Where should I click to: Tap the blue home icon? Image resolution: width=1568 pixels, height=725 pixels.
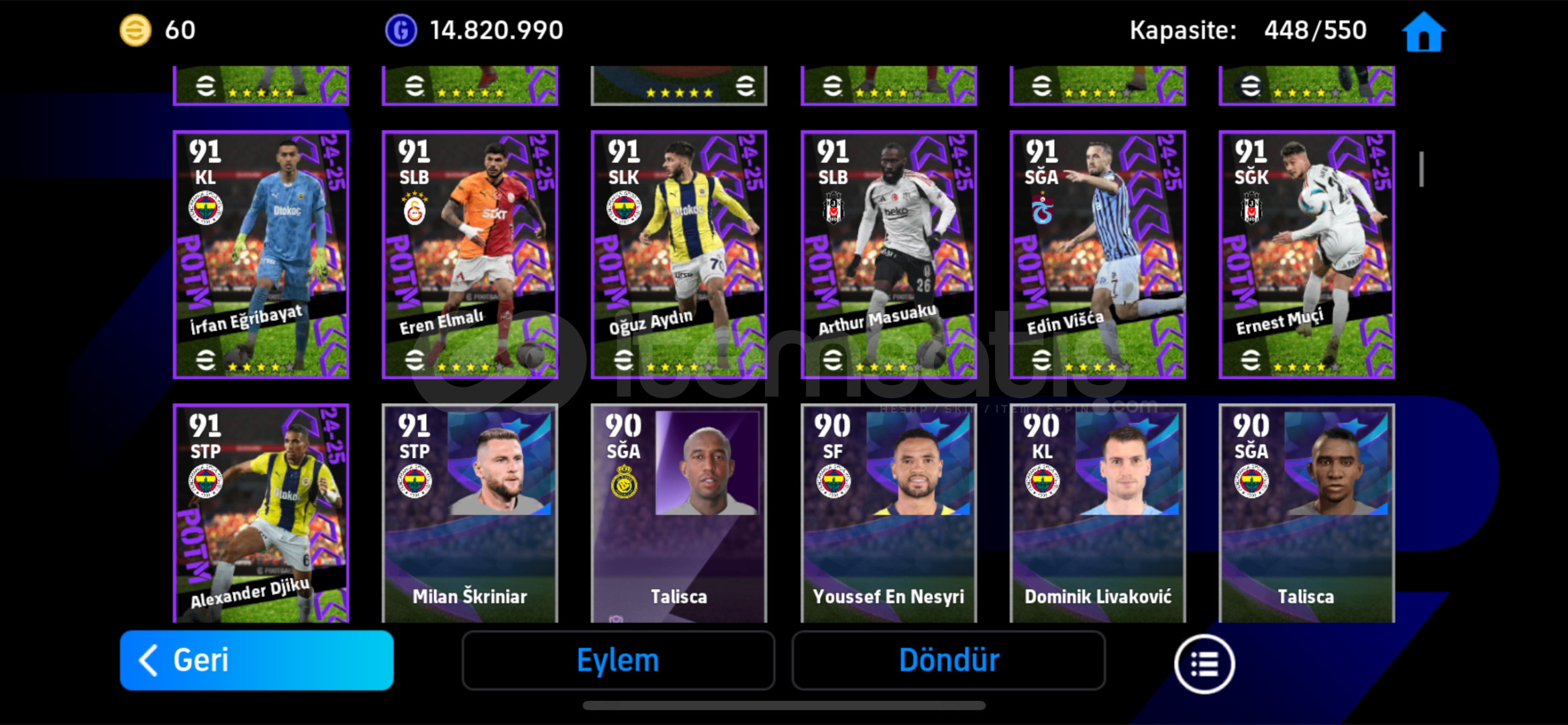coord(1424,32)
